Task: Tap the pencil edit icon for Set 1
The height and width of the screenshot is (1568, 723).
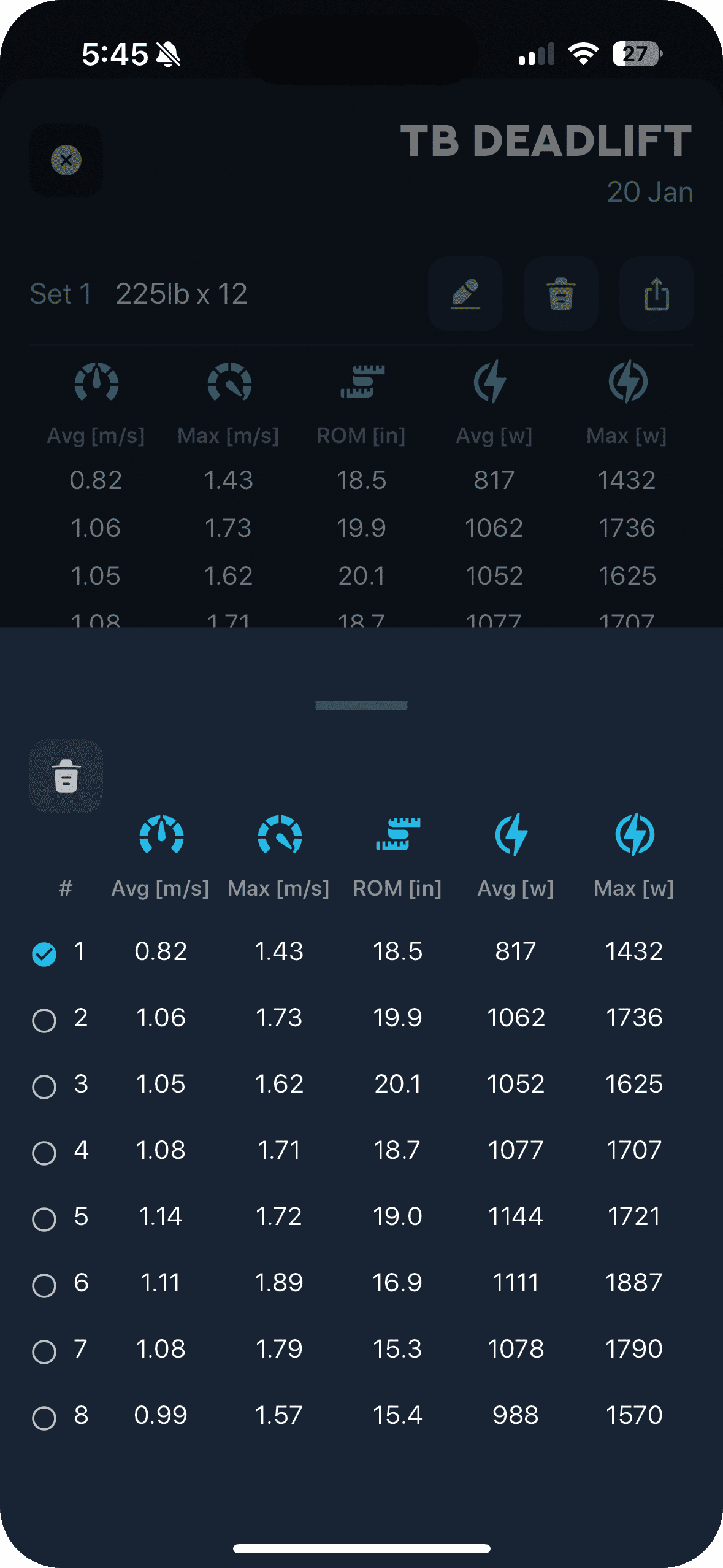Action: [x=465, y=294]
